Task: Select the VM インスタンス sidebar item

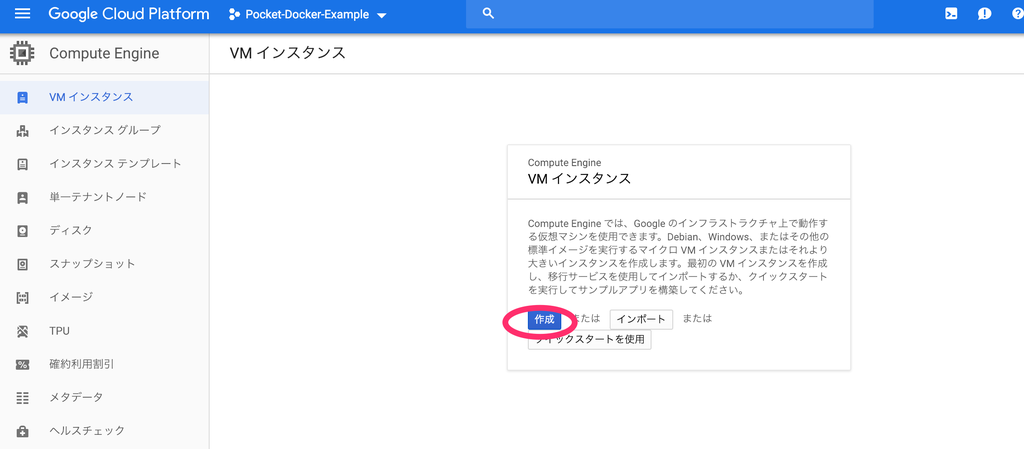Action: tap(104, 97)
